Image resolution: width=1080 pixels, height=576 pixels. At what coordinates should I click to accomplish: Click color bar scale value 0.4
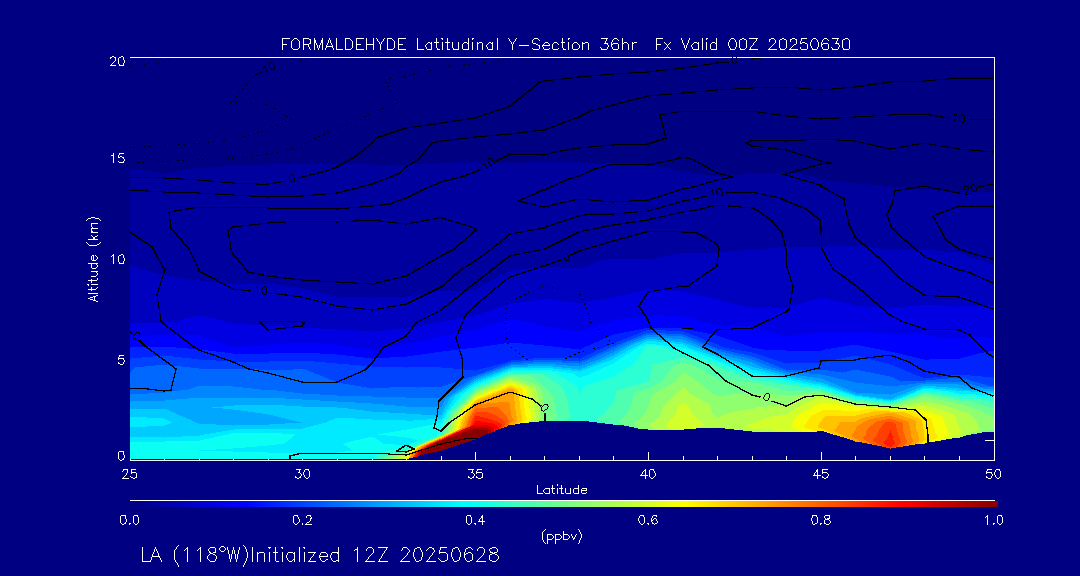point(475,520)
